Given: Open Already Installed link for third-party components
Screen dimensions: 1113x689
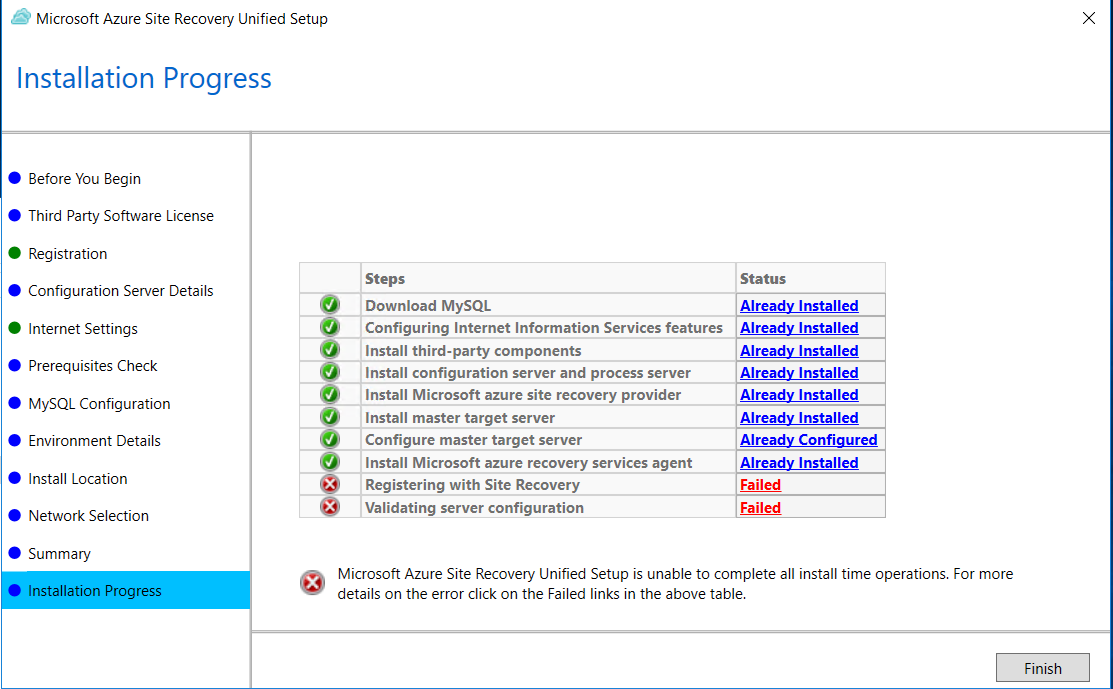Looking at the screenshot, I should [x=799, y=351].
